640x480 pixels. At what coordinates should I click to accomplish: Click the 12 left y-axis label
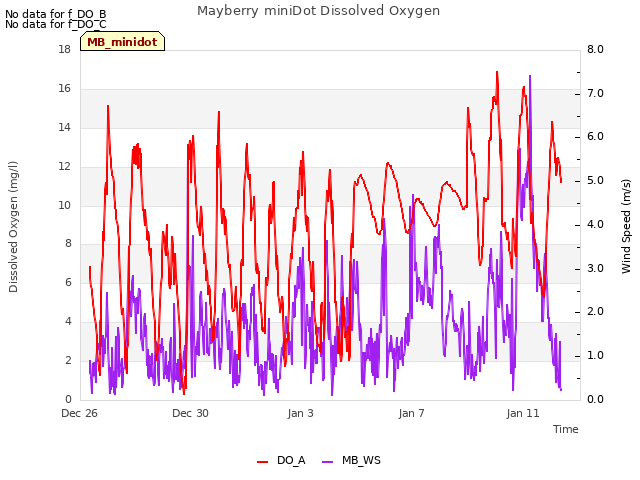65,166
